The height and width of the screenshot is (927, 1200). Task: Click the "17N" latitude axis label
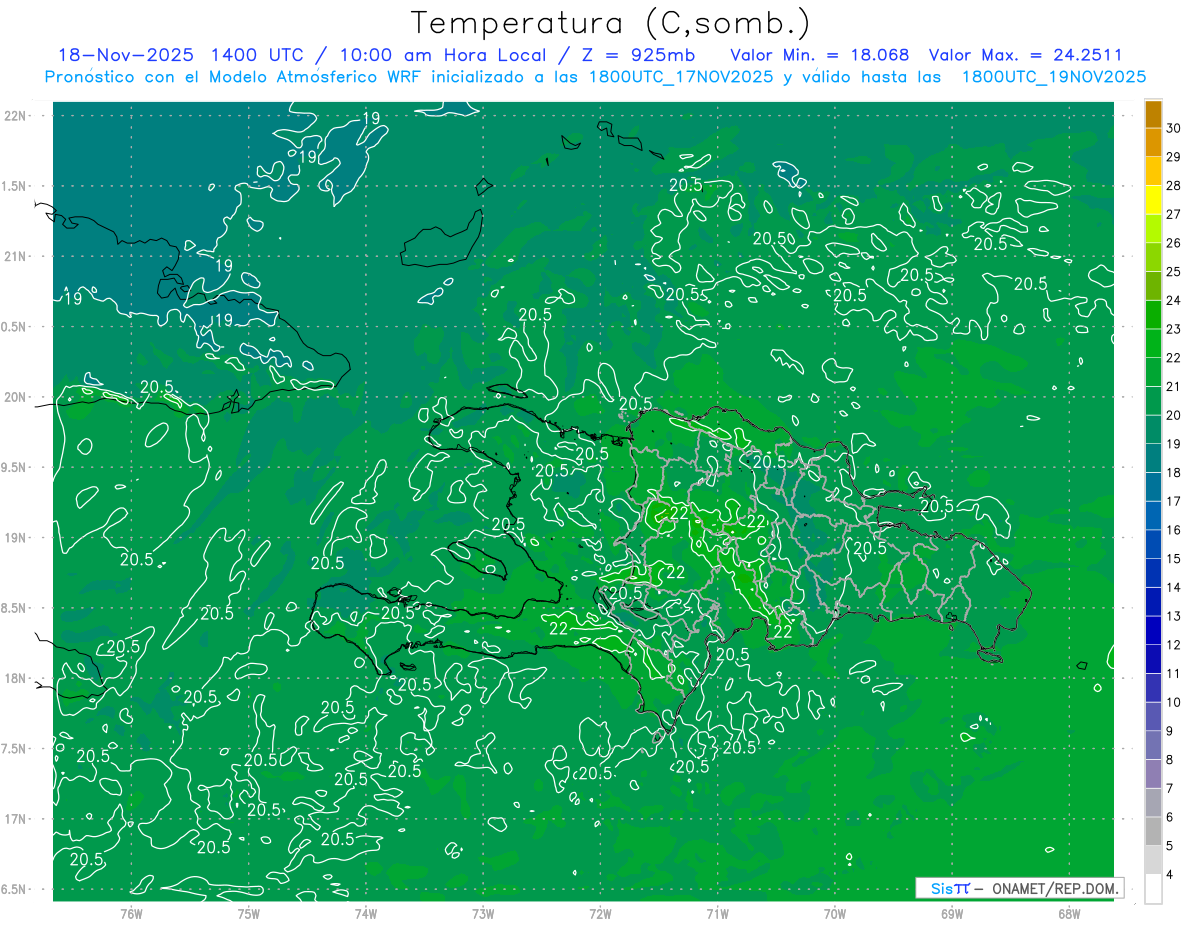(15, 819)
